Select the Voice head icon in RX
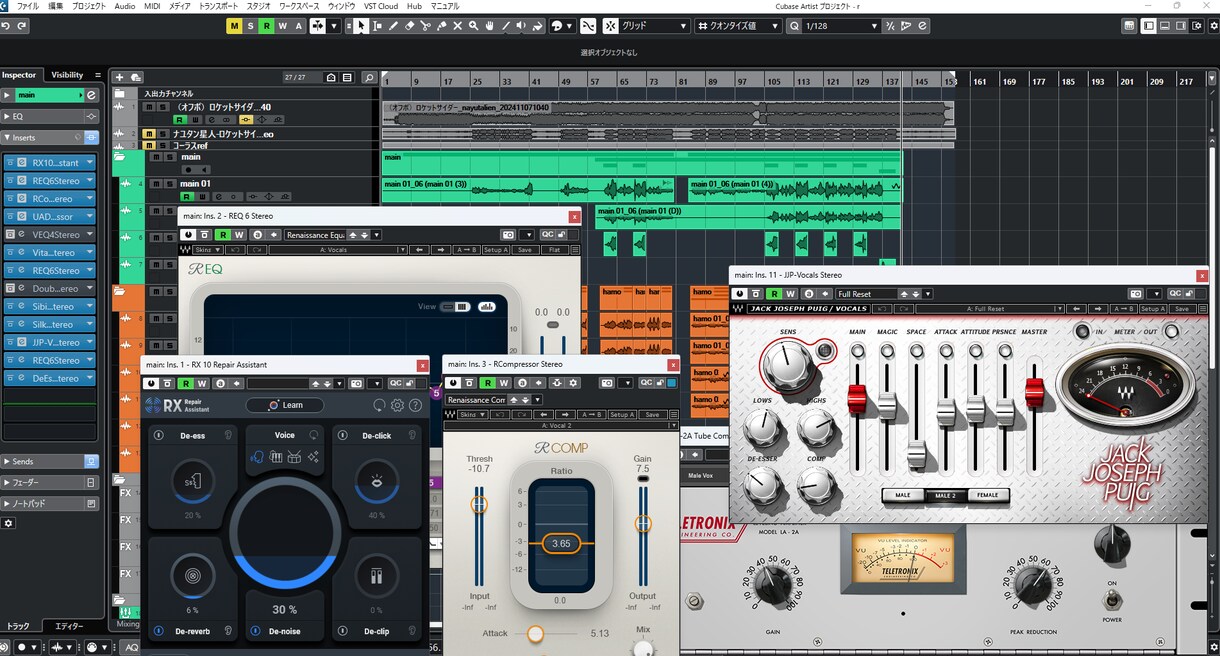 point(257,457)
